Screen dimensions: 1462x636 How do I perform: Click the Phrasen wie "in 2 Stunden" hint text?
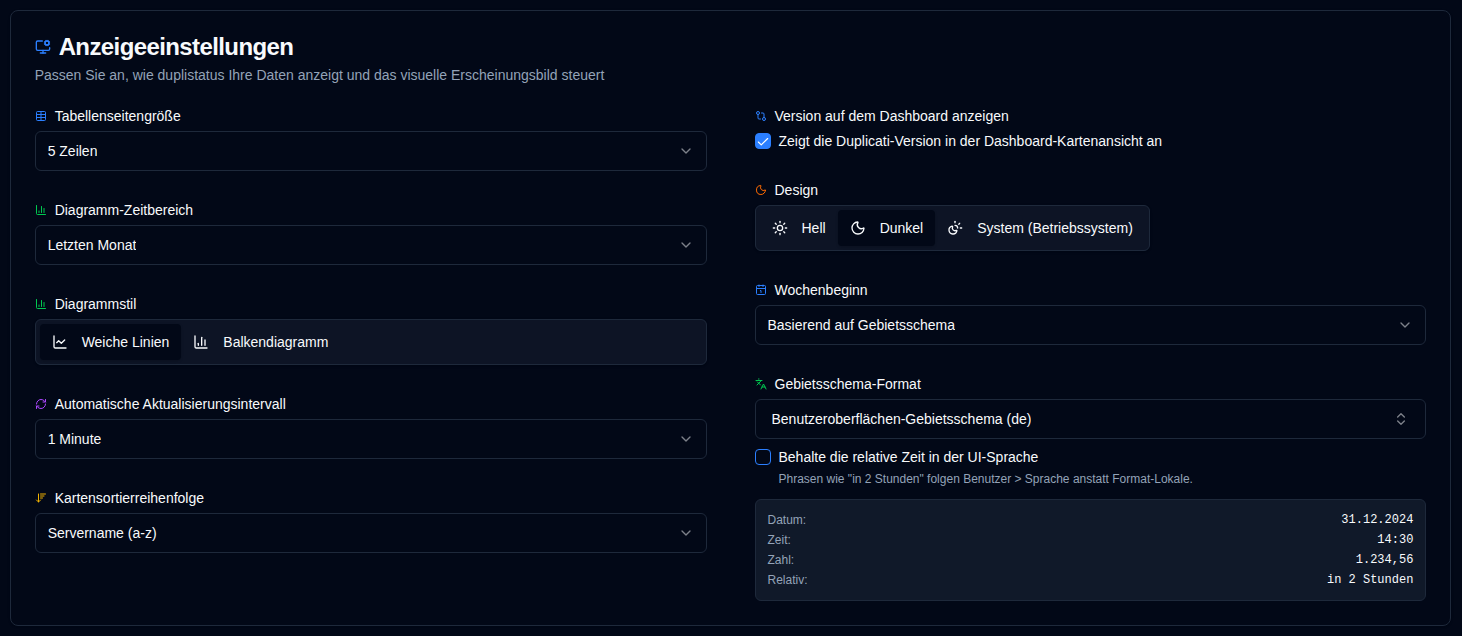click(x=985, y=479)
